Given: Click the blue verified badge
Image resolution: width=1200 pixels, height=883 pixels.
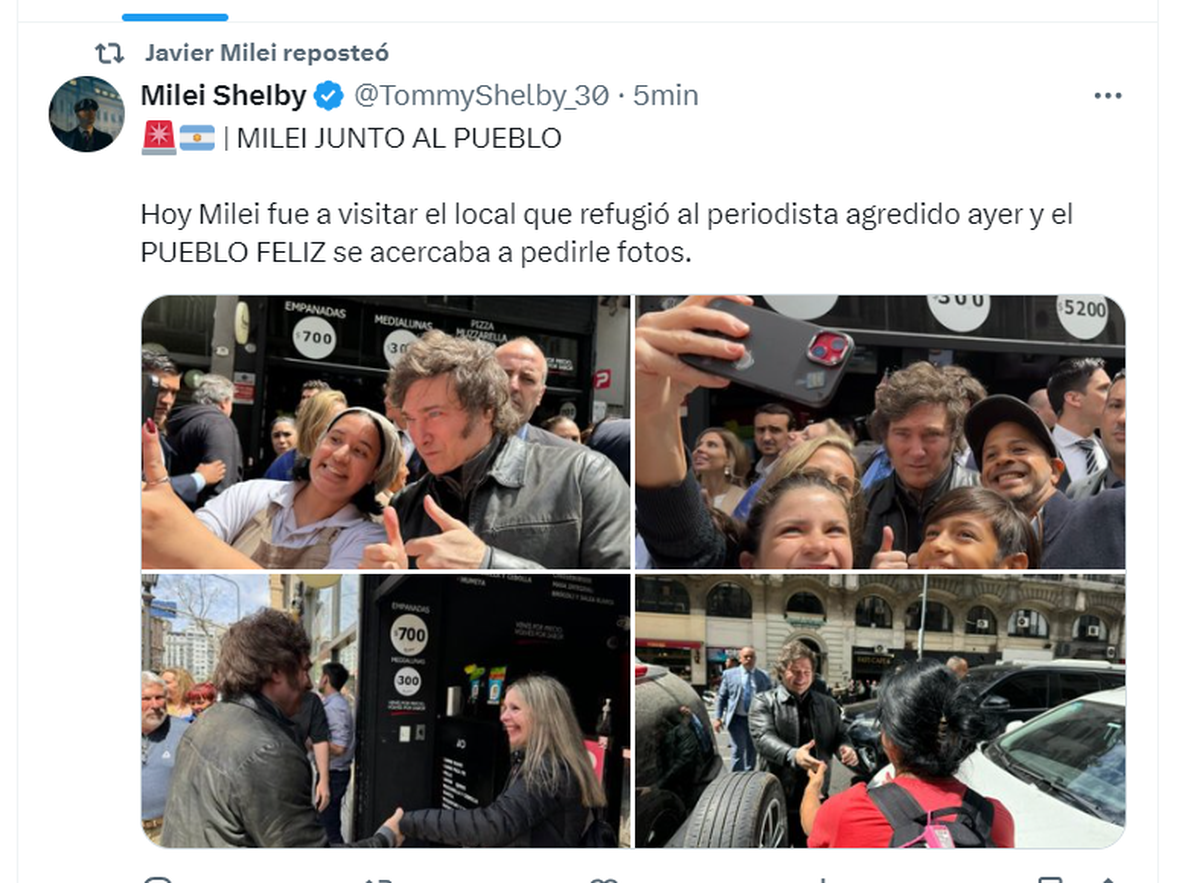Looking at the screenshot, I should pos(329,96).
